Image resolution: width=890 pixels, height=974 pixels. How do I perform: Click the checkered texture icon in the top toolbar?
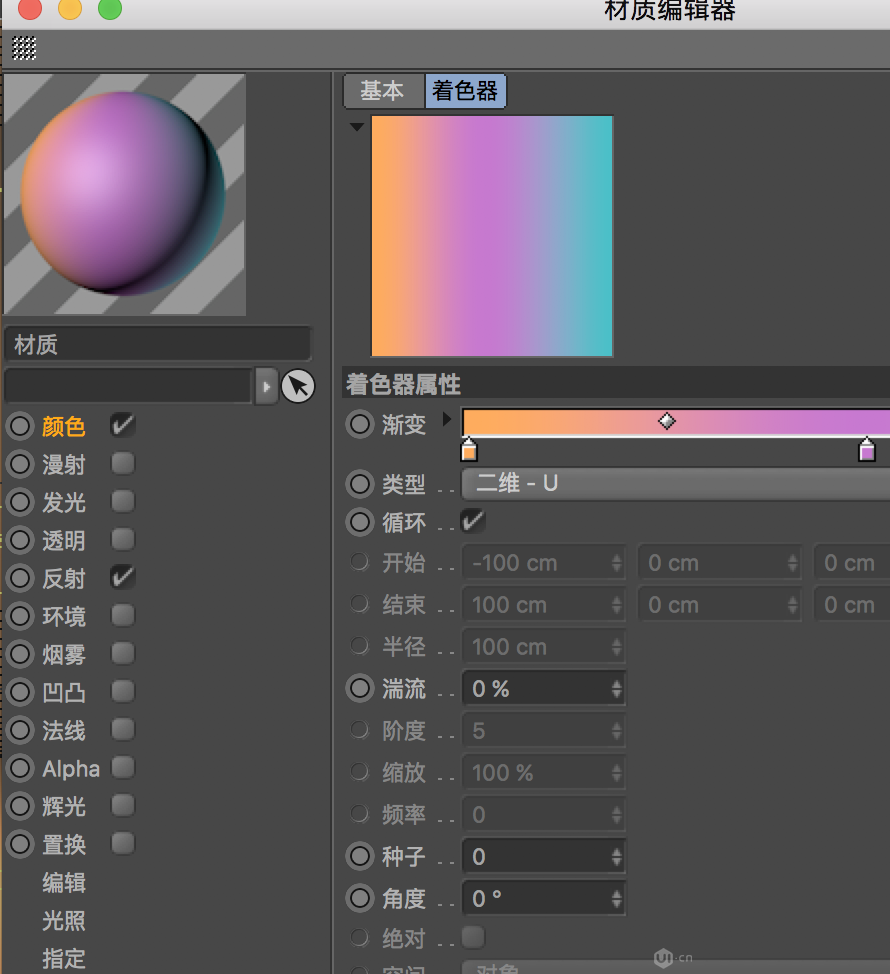click(22, 47)
